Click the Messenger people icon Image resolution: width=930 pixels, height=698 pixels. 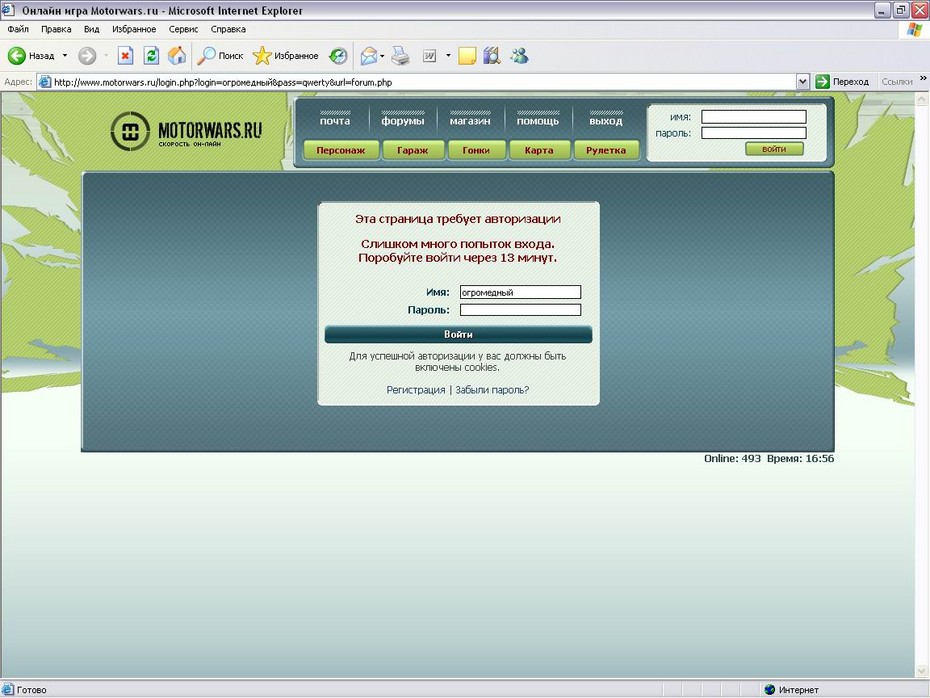(x=520, y=56)
